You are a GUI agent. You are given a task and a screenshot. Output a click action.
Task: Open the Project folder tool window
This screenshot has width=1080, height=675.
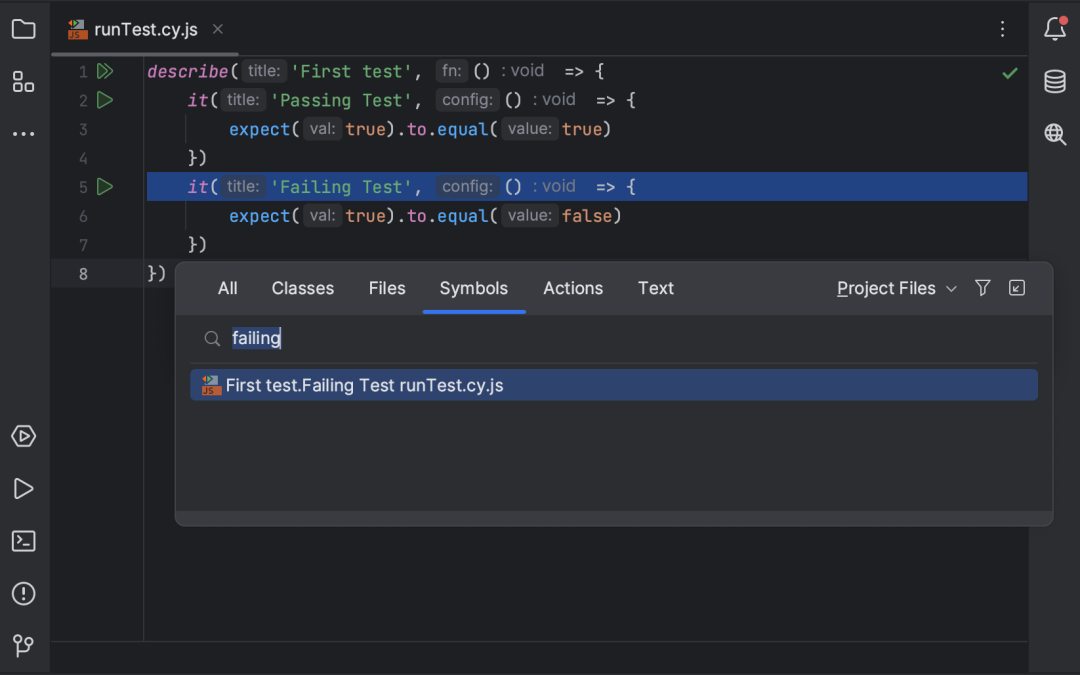pos(23,29)
